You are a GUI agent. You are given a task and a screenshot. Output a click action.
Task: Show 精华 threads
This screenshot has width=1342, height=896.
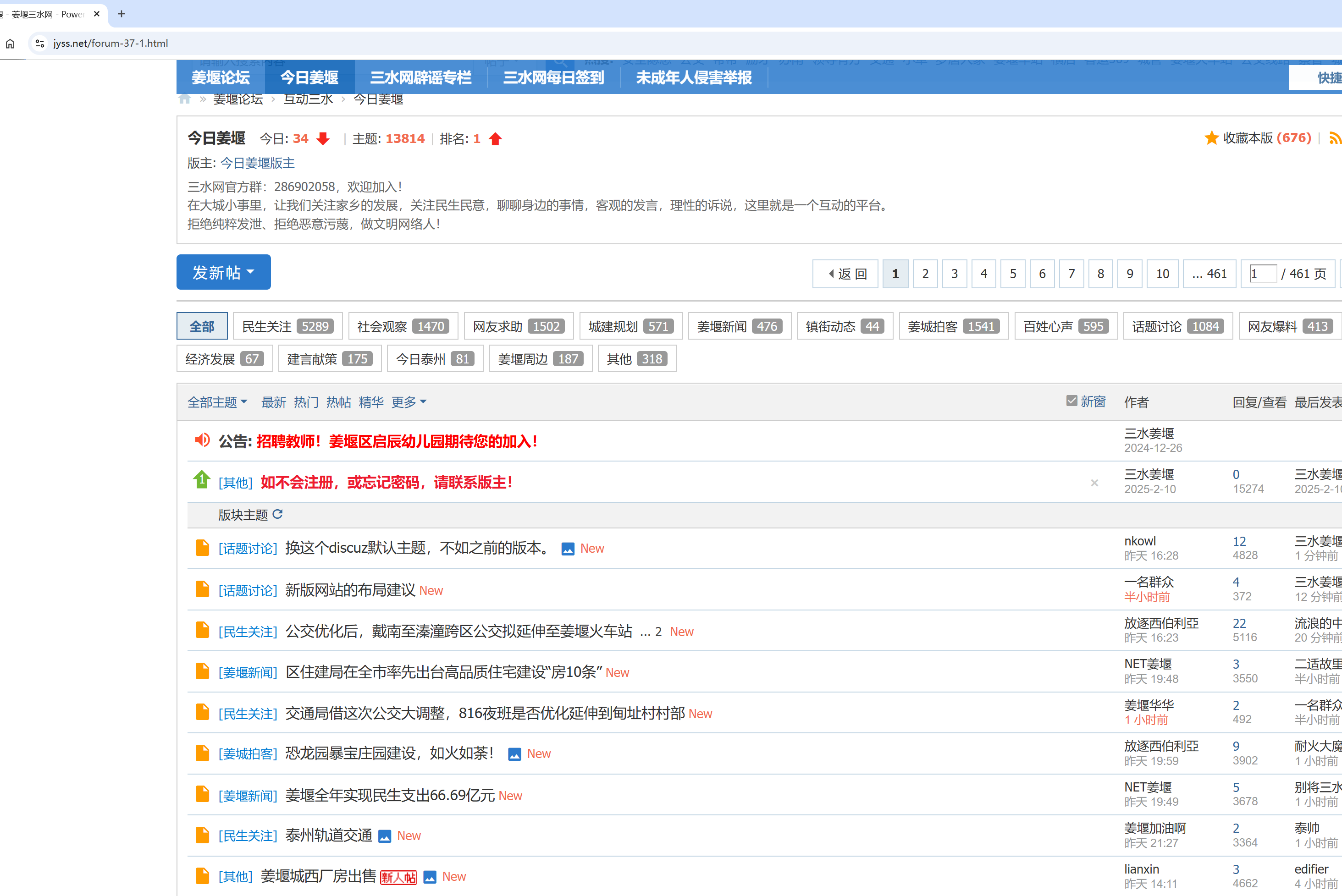pos(371,402)
